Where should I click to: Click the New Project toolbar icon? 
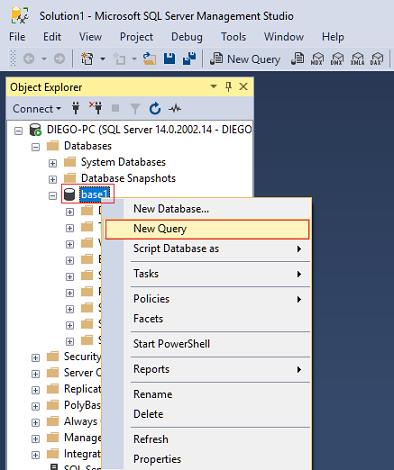coord(87,59)
